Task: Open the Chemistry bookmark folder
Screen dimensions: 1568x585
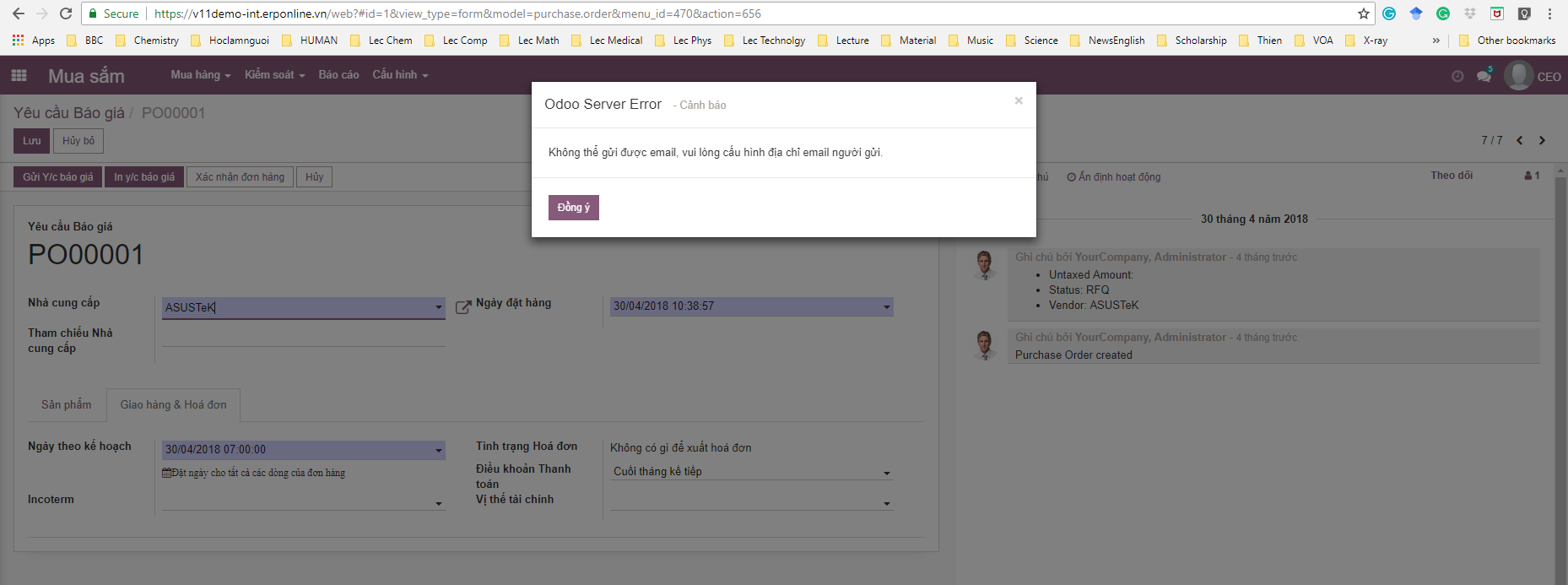Action: point(148,41)
